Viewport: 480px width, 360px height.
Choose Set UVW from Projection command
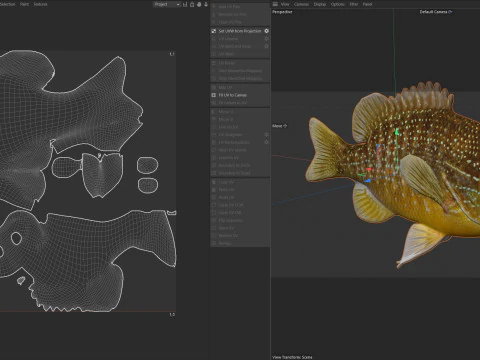point(240,31)
